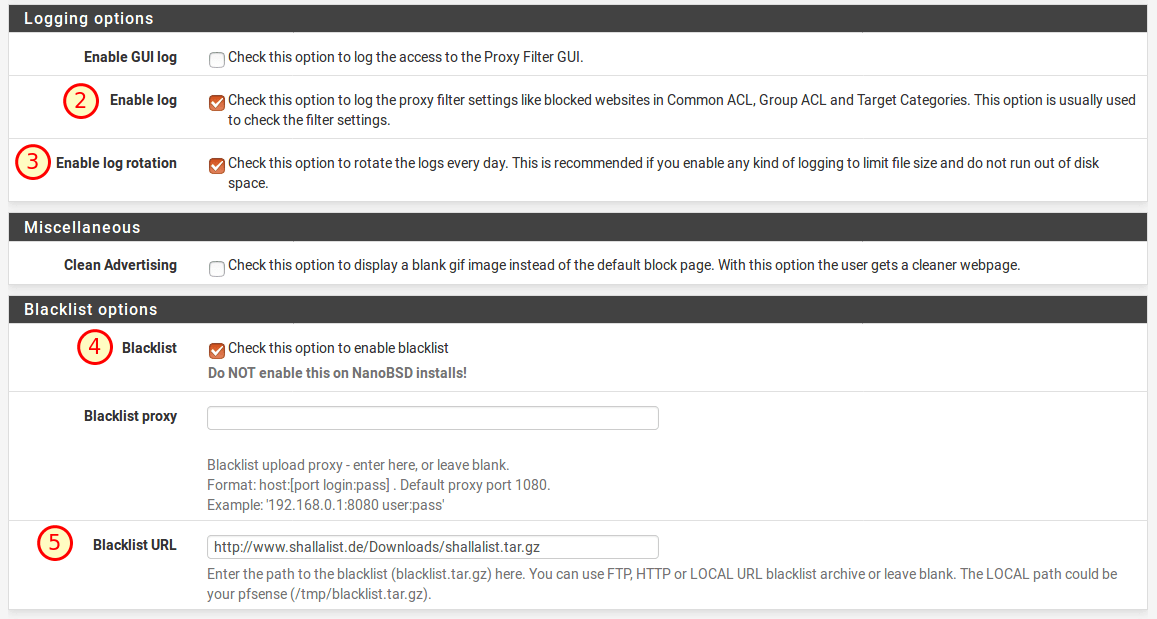Select the Clean Advertising label text
This screenshot has width=1157, height=619.
coord(120,265)
